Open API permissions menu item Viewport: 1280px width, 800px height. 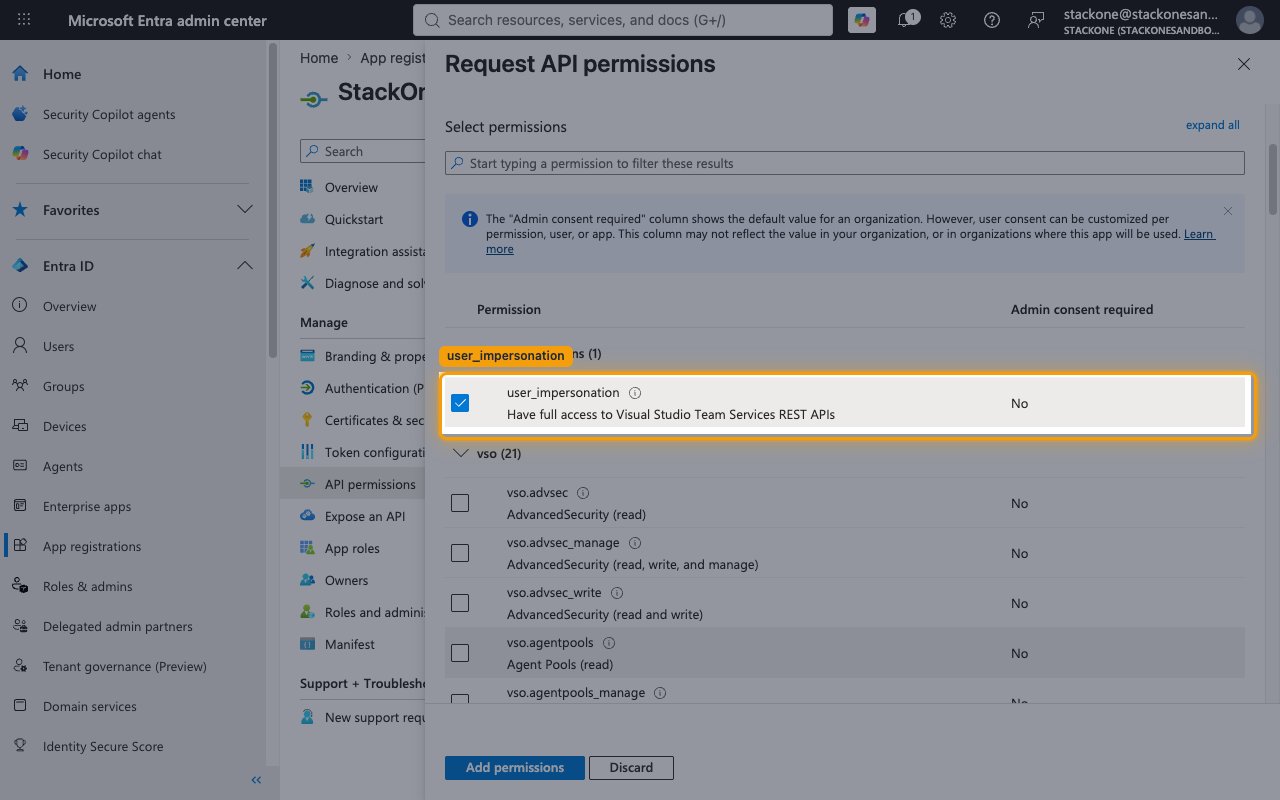pyautogui.click(x=370, y=484)
